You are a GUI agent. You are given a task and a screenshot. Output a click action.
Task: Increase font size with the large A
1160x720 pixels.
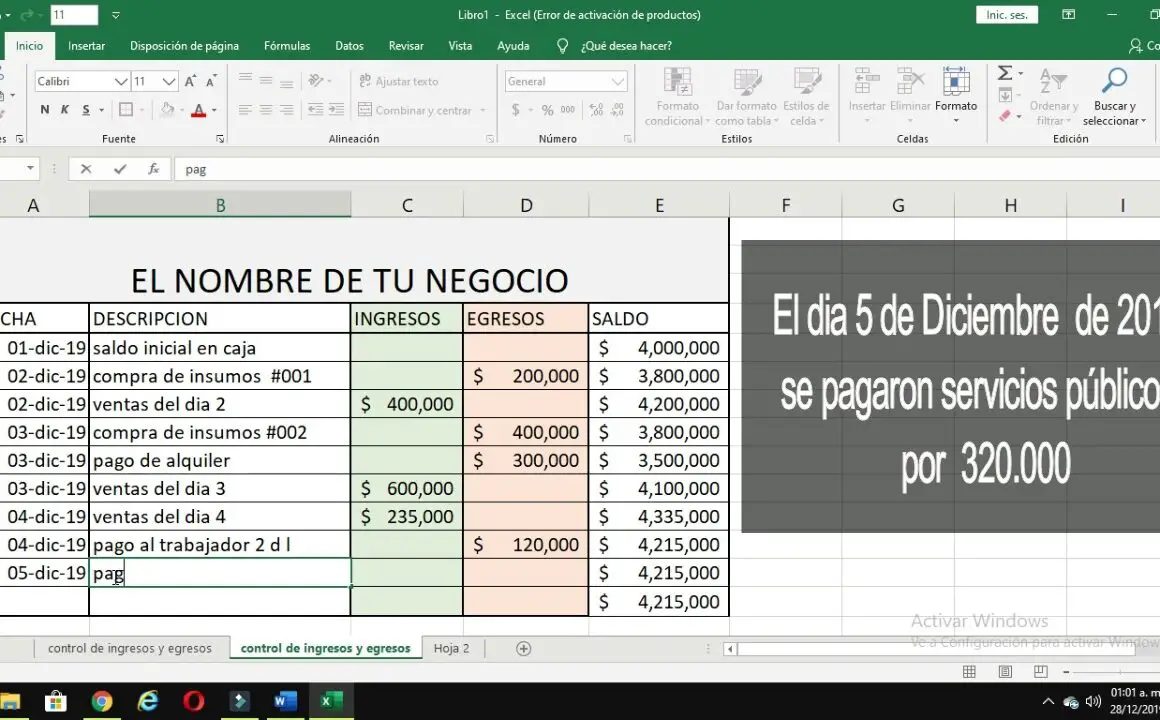click(x=190, y=81)
